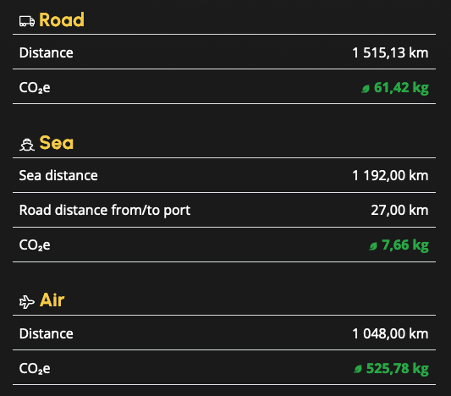
Task: Click the Air CO₂e value 525,78 kg
Action: [397, 369]
